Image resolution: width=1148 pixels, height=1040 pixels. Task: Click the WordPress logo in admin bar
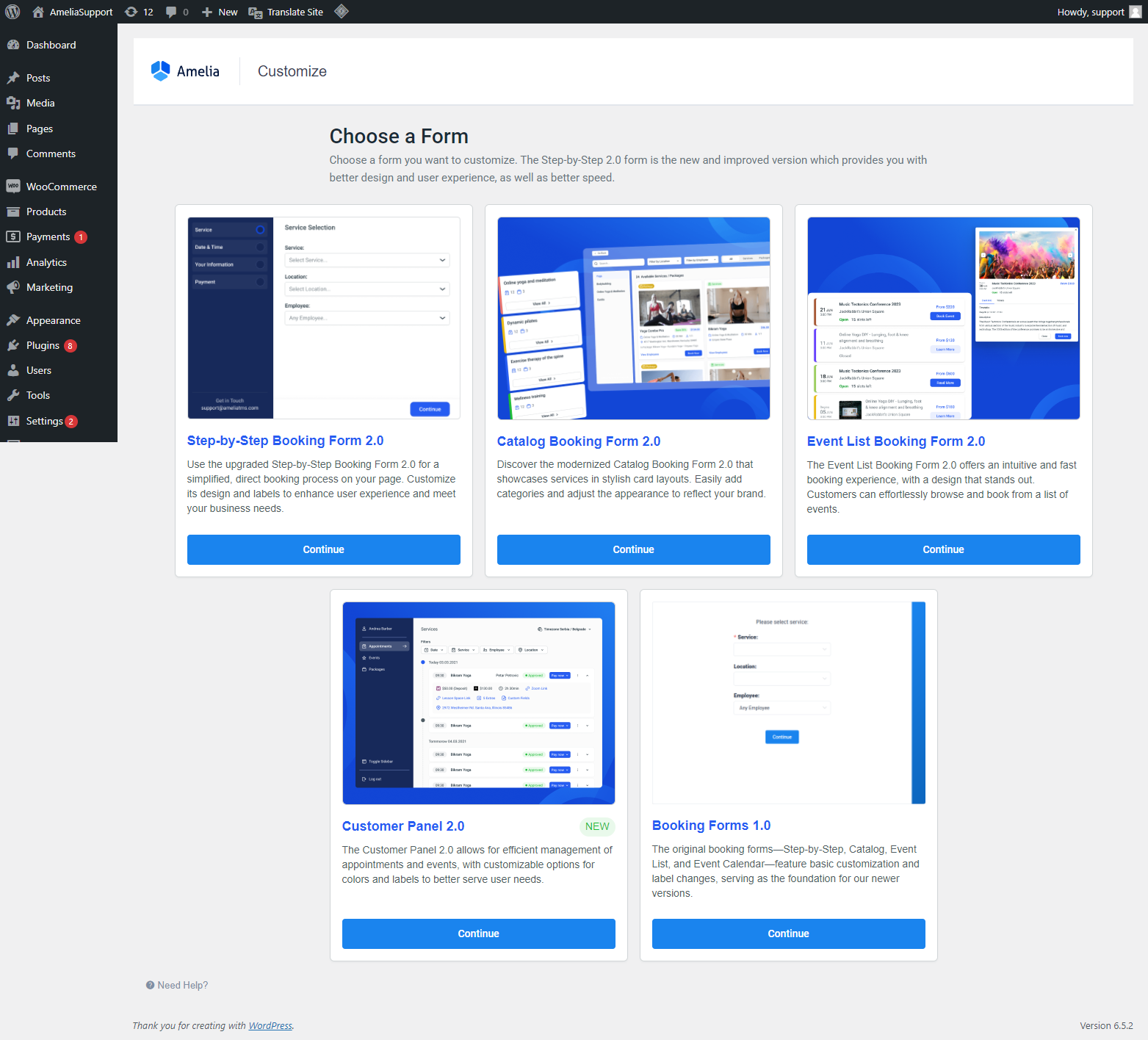pyautogui.click(x=12, y=11)
